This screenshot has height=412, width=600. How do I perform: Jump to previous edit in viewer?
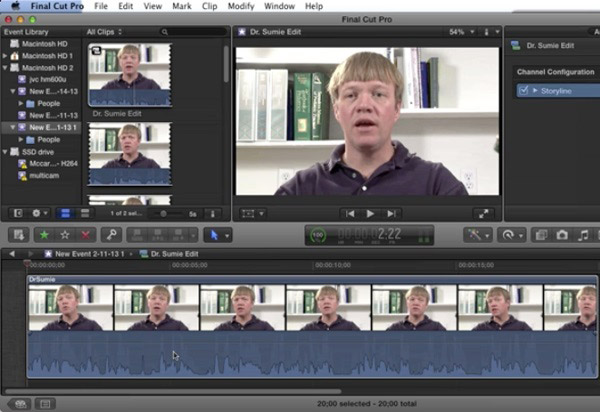[350, 213]
